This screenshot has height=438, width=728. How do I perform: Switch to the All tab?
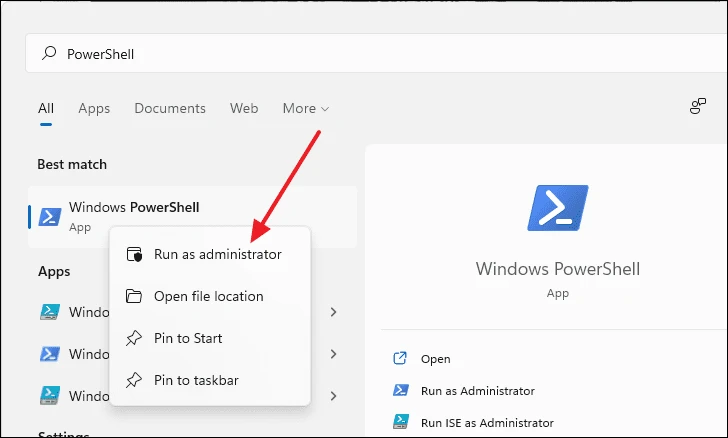[x=46, y=108]
